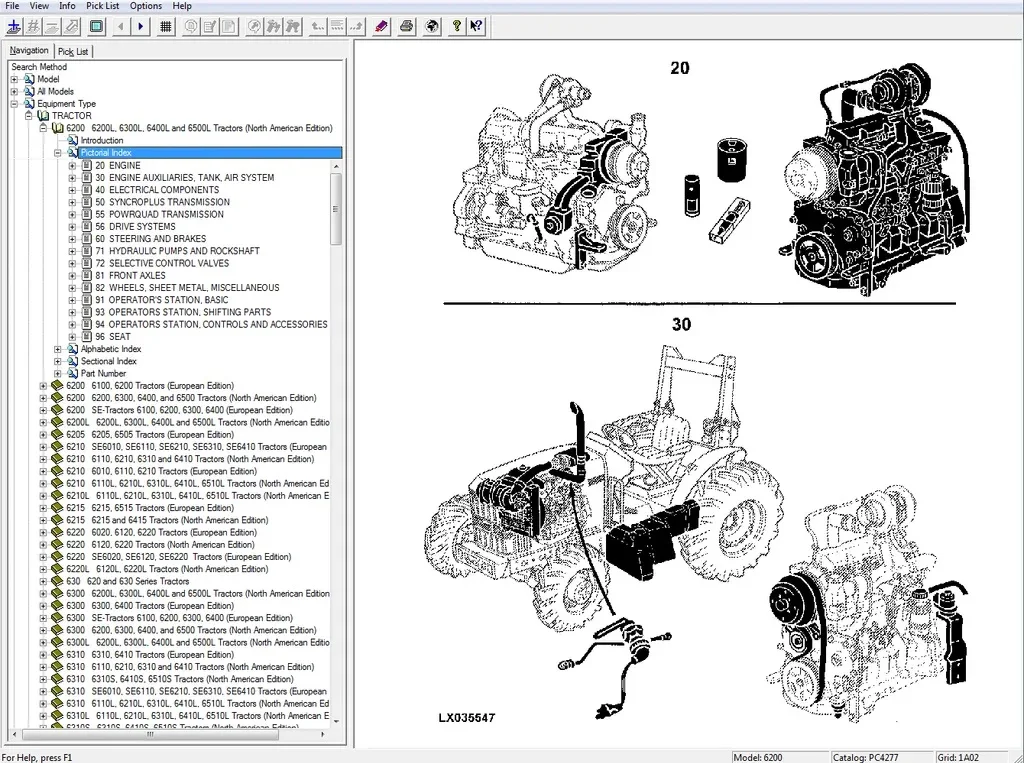Screen dimensions: 1024x763
Task: Collapse the Pictorial Index node
Action: tap(58, 153)
